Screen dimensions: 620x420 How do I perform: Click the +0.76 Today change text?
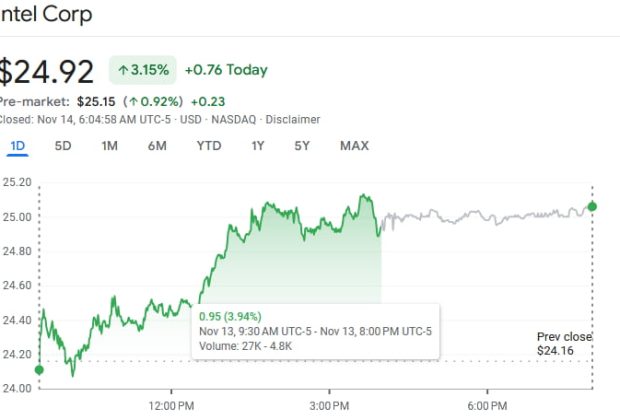point(225,70)
